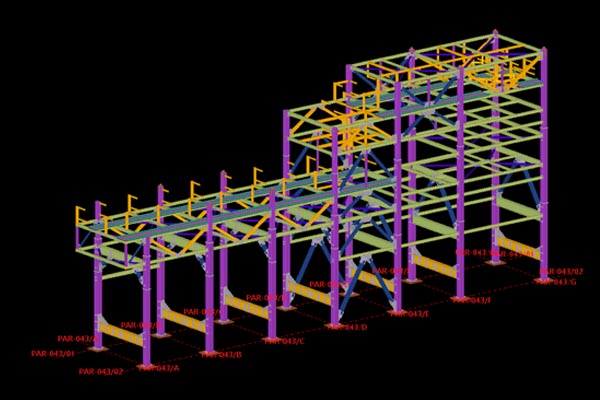
Task: Click the front-row PAR-043/E label
Action: pos(409,314)
